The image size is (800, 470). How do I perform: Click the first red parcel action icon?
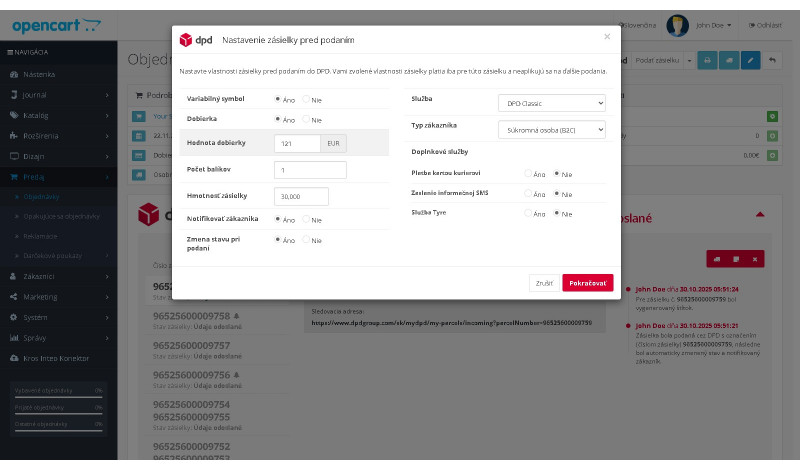coord(716,259)
